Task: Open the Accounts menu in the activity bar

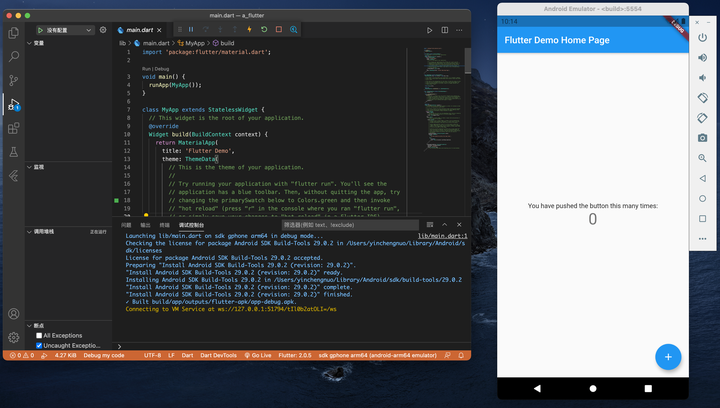Action: coord(14,314)
